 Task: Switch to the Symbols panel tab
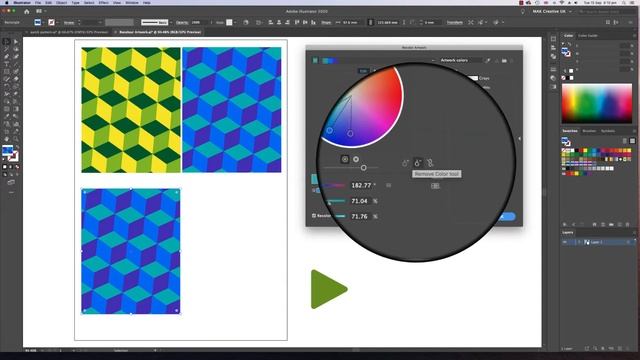point(608,131)
